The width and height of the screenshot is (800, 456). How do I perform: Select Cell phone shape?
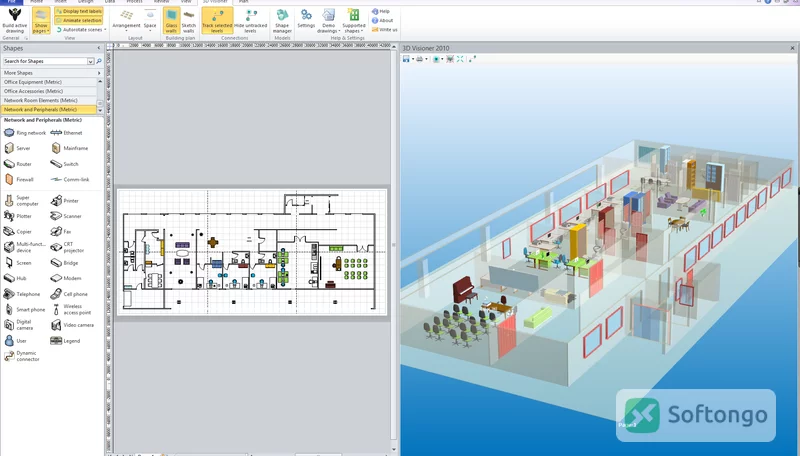click(x=69, y=294)
